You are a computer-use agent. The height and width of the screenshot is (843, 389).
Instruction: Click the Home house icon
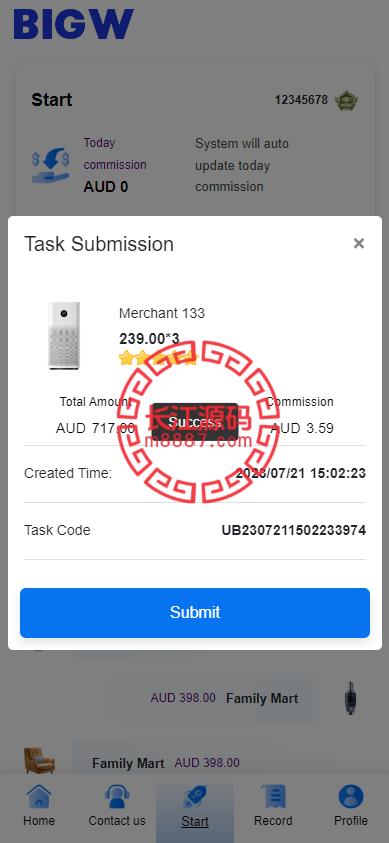tap(39, 796)
